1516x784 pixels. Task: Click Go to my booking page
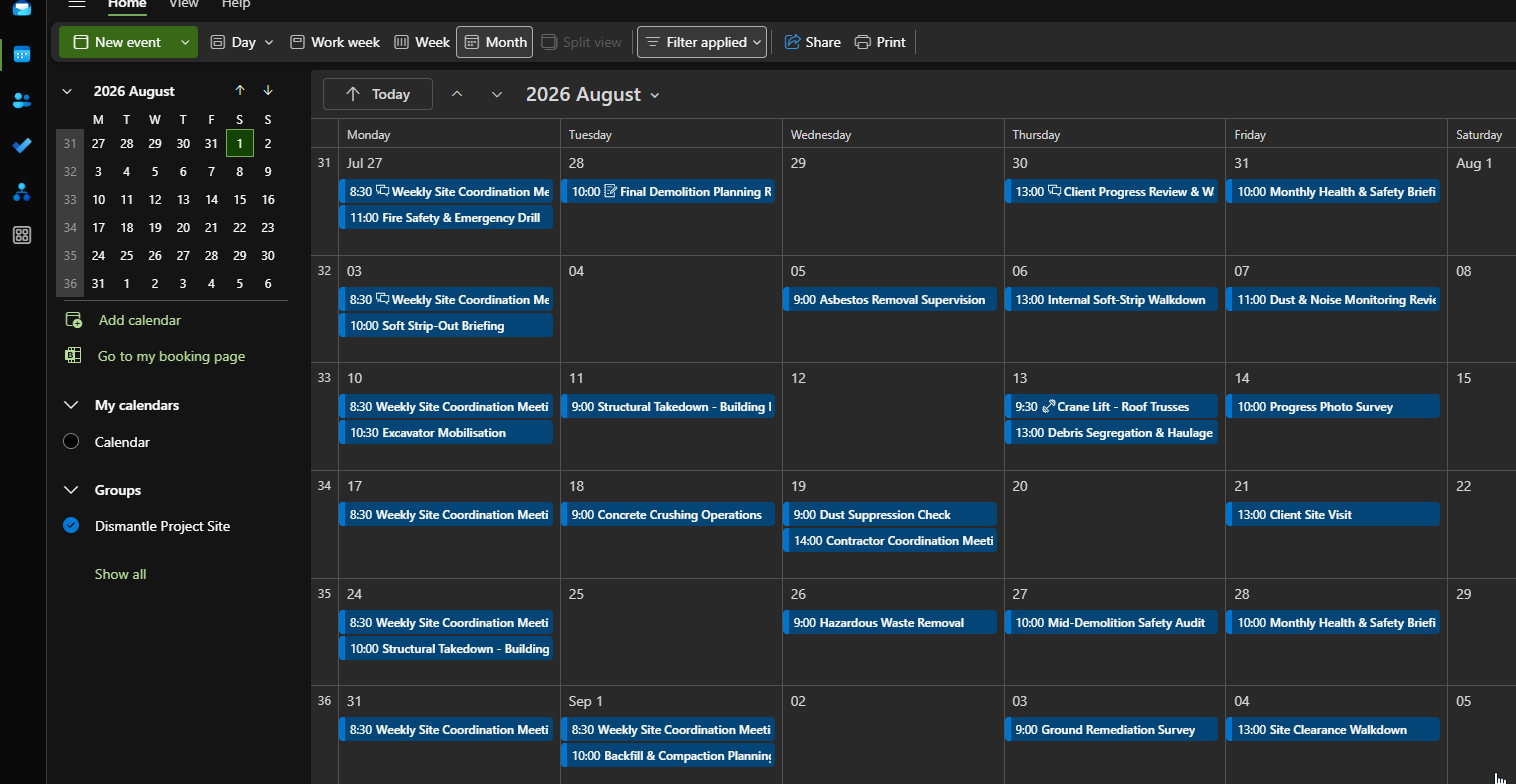(171, 356)
